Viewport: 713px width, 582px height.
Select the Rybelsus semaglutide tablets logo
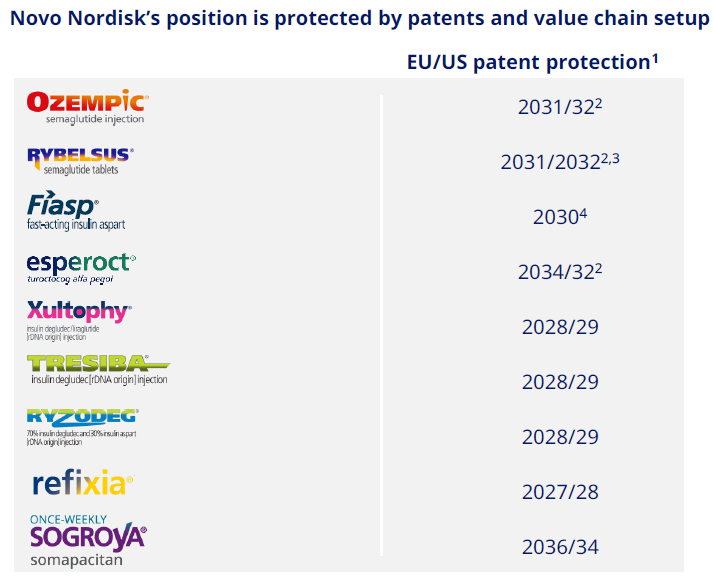pos(80,160)
